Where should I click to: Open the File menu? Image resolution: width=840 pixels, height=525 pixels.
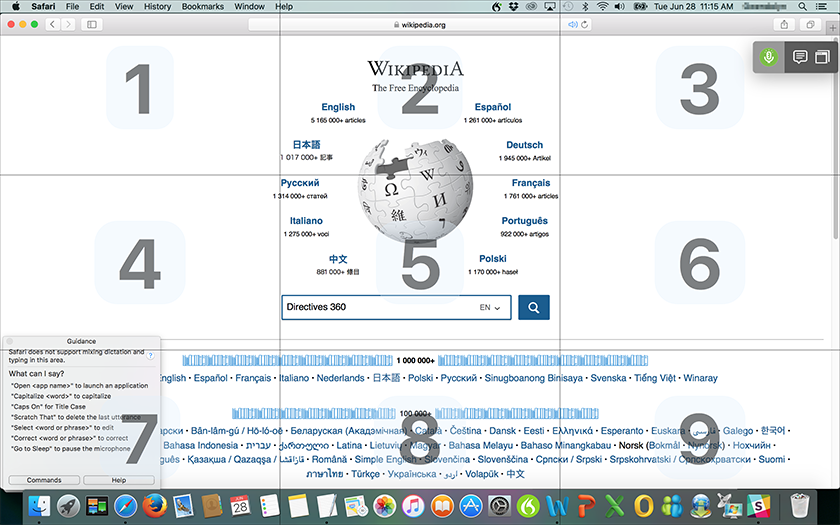tap(72, 6)
